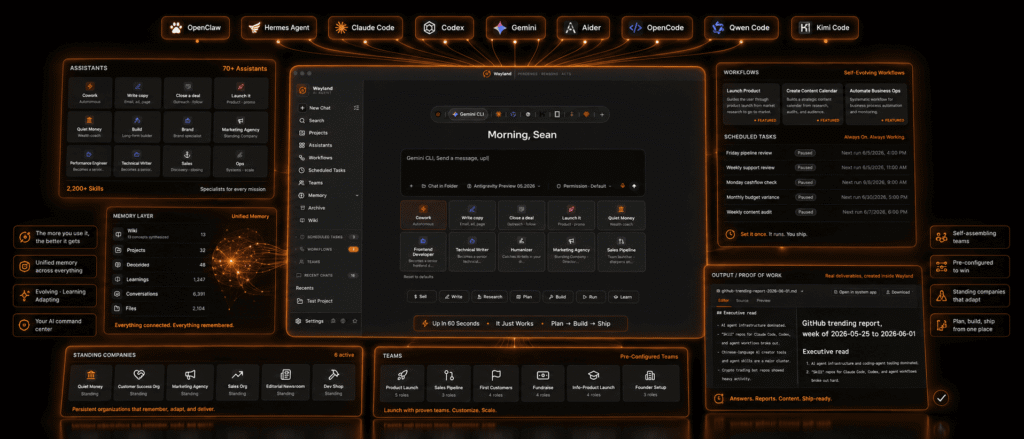Image resolution: width=1024 pixels, height=439 pixels.
Task: Select the Hermes Agent badge
Action: pyautogui.click(x=280, y=28)
